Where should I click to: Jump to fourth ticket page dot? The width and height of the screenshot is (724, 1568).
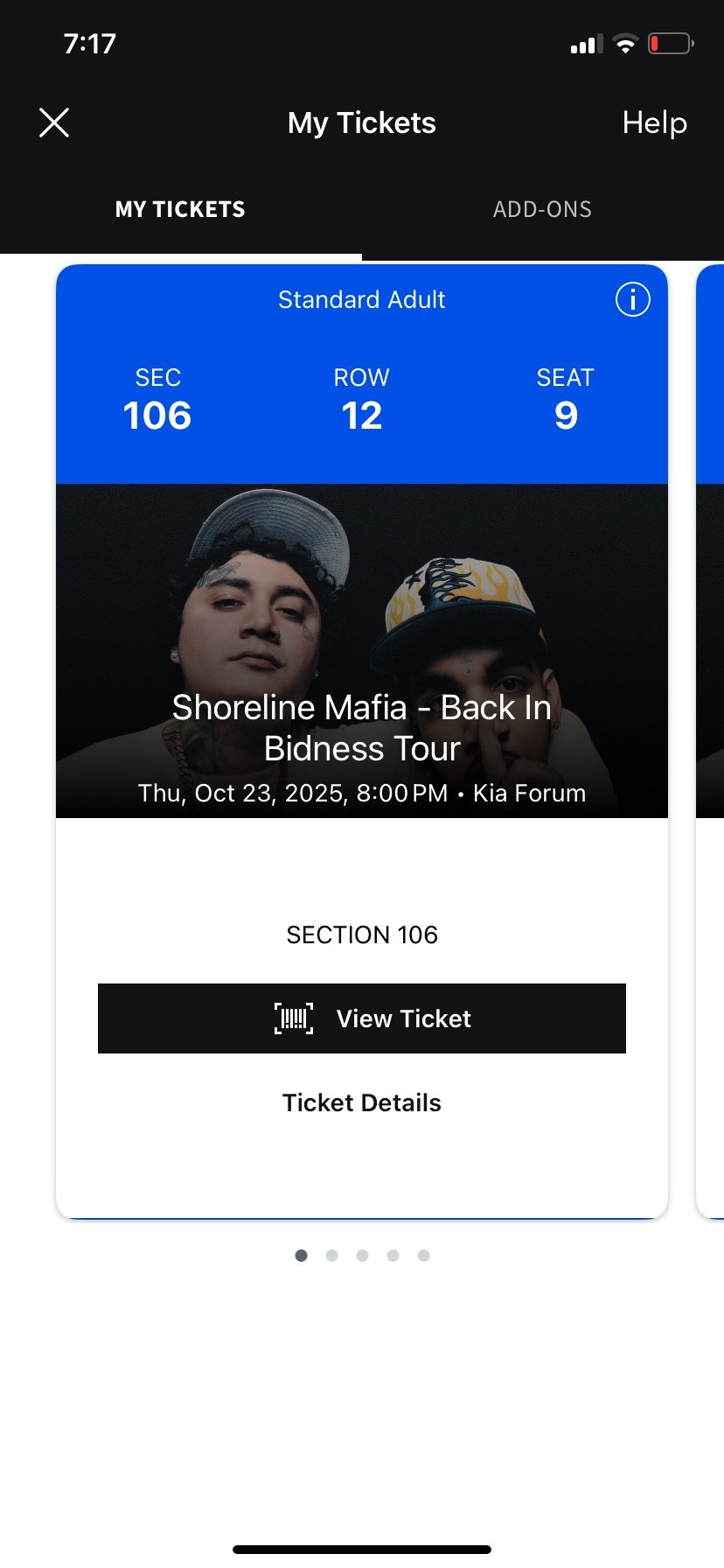tap(393, 1256)
